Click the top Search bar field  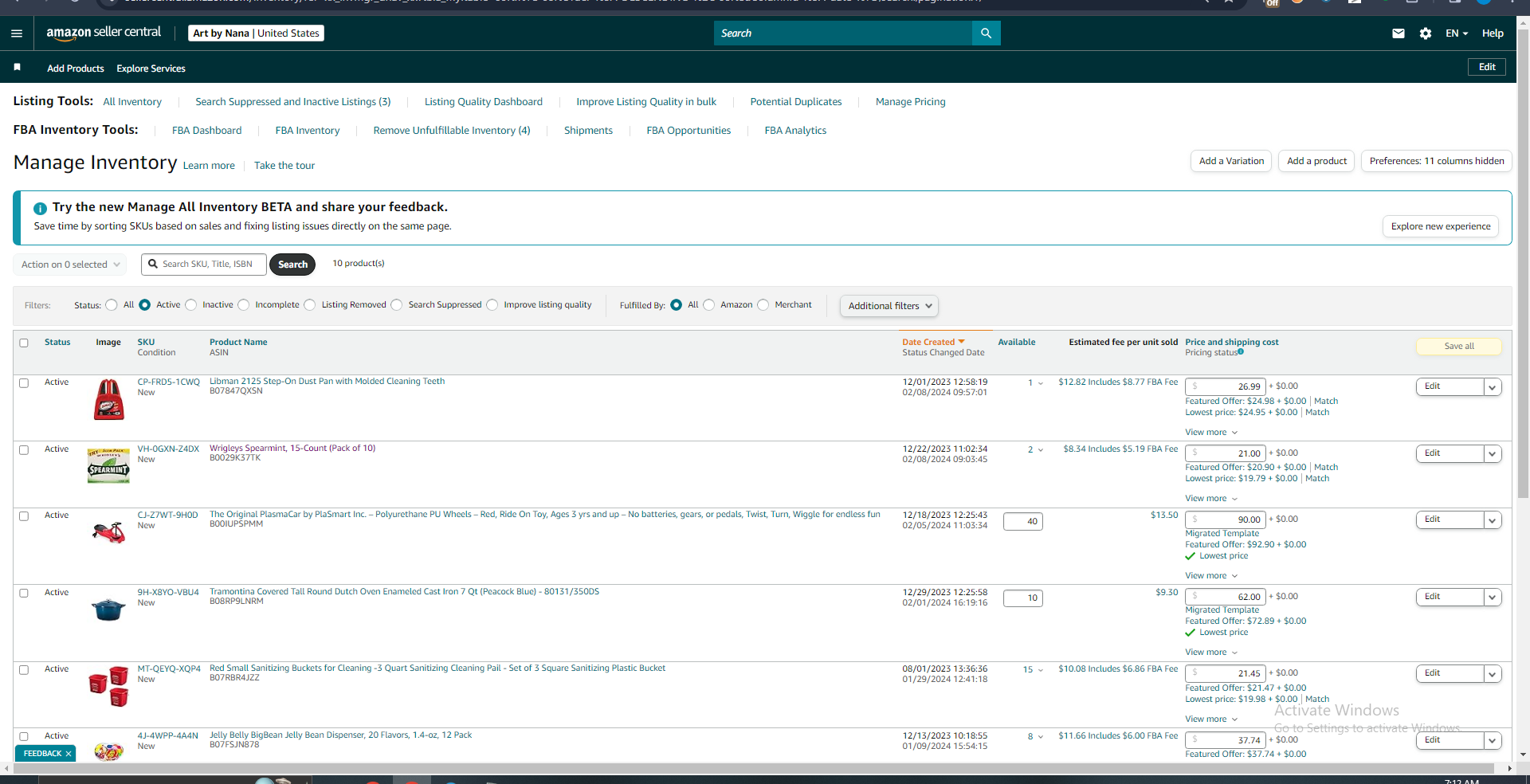pos(843,33)
